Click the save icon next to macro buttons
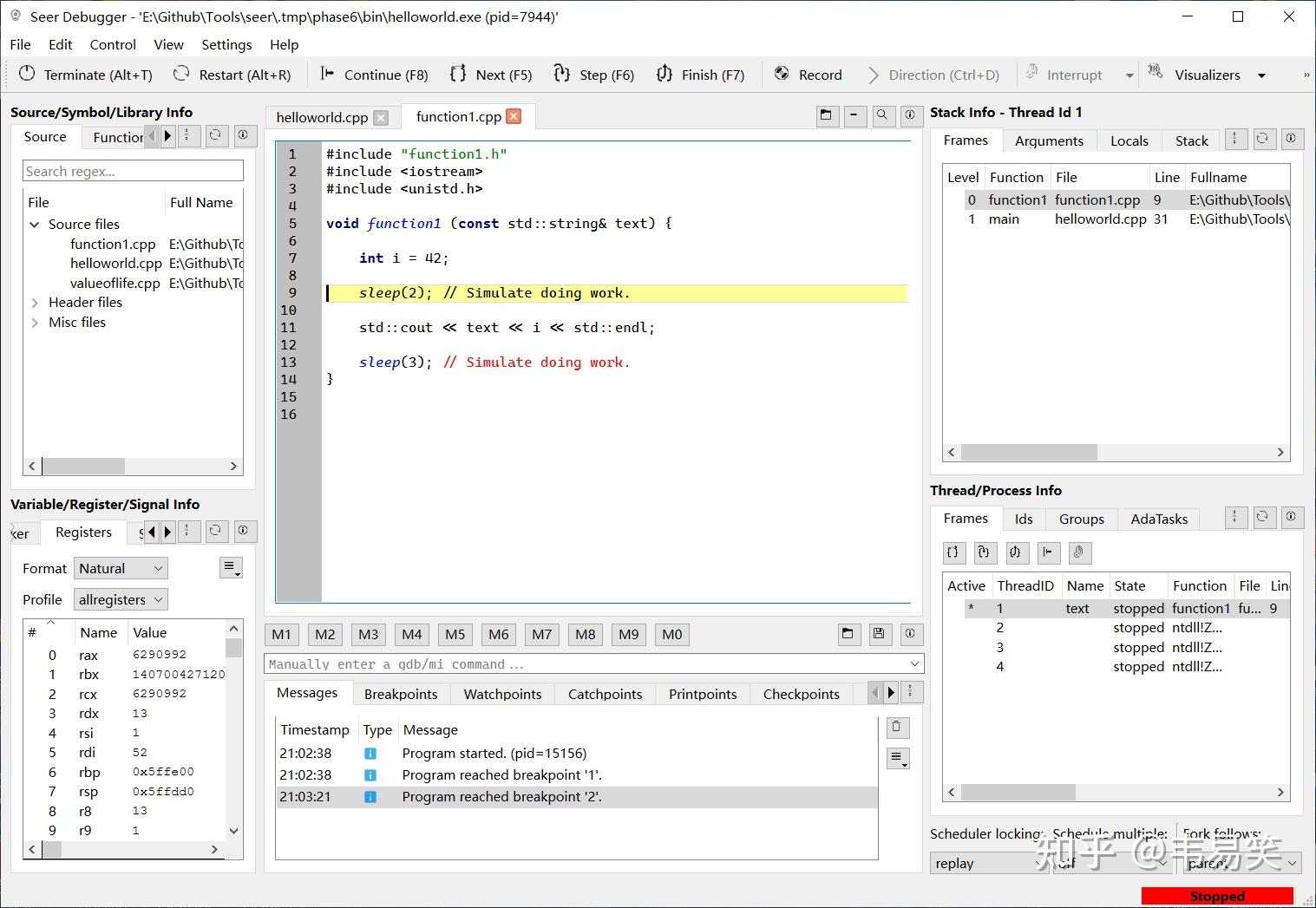 (x=879, y=634)
